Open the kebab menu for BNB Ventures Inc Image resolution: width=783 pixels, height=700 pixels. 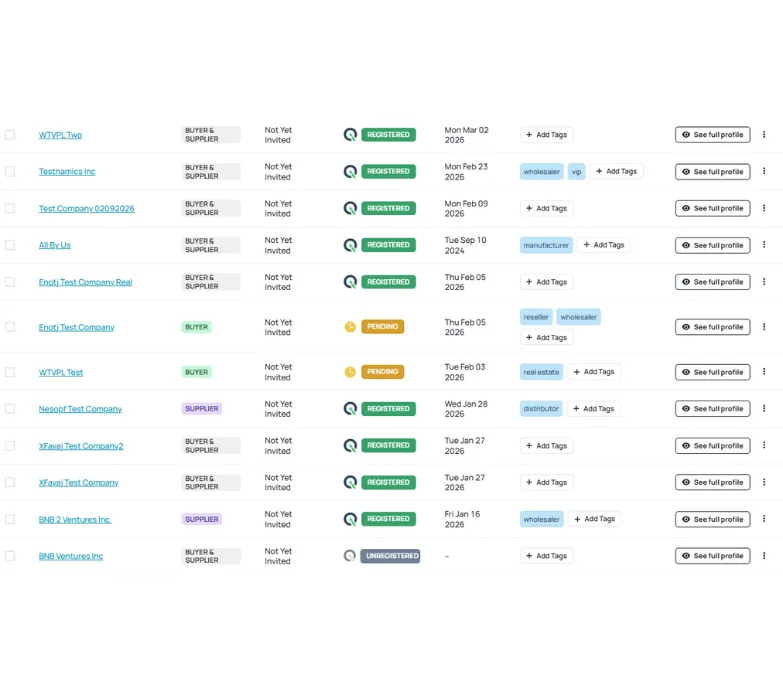[x=764, y=556]
